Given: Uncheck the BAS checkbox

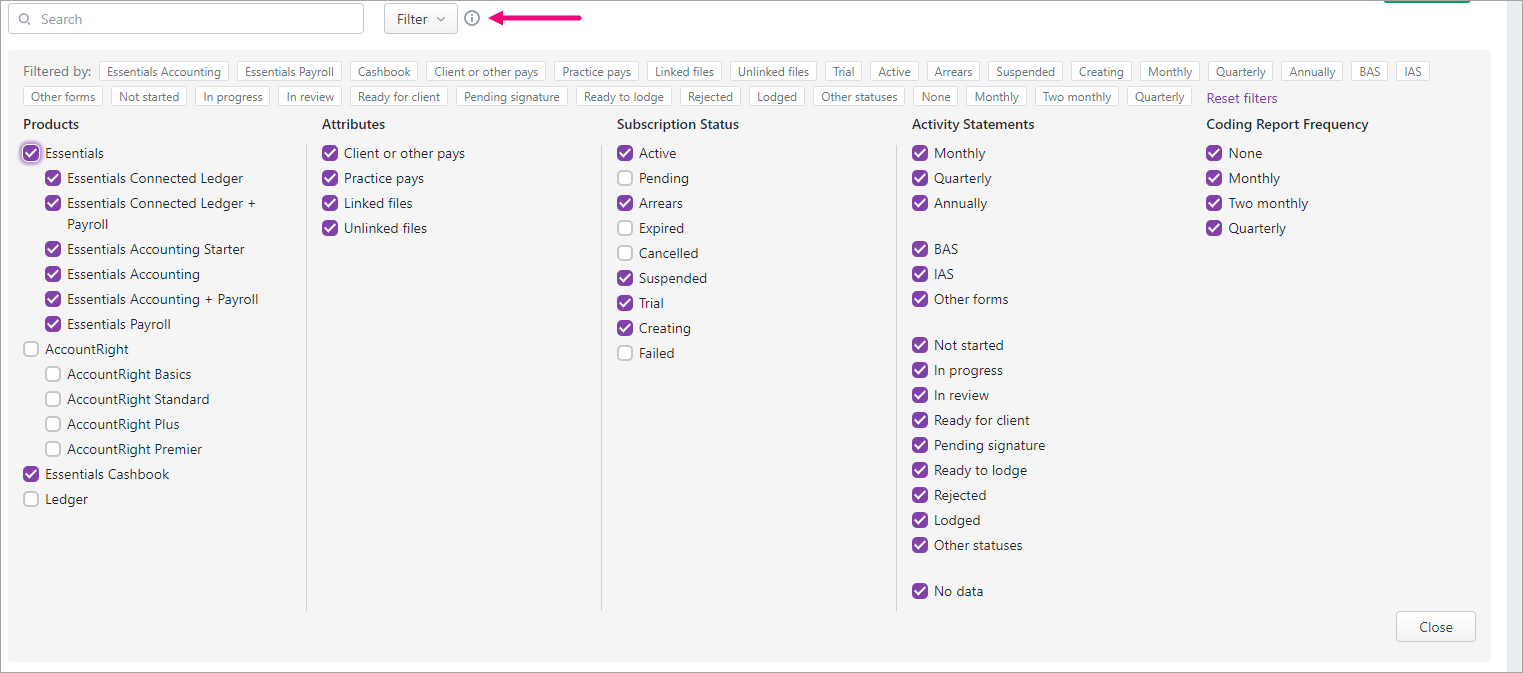Looking at the screenshot, I should tap(920, 249).
